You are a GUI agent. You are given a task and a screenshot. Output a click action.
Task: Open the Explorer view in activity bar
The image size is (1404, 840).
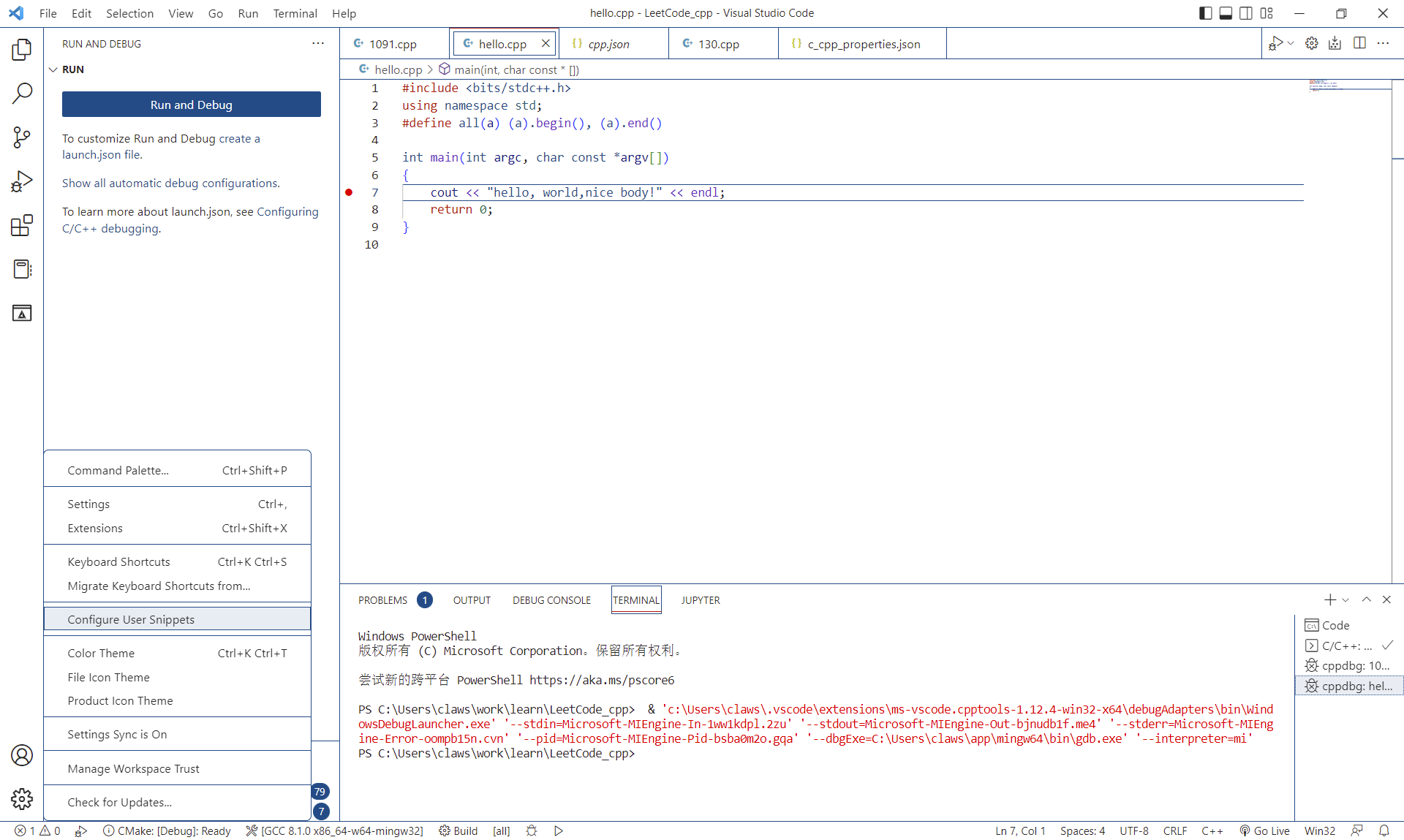click(22, 50)
